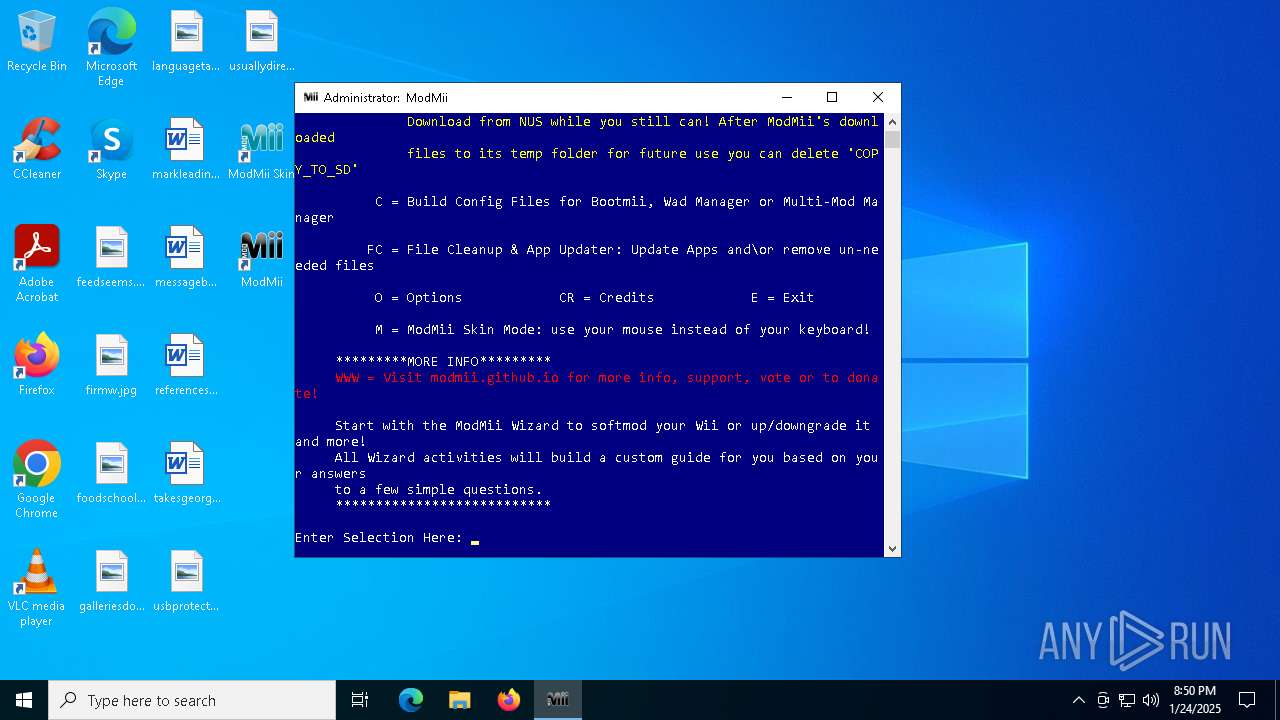Open File Explorer from taskbar

tap(460, 700)
